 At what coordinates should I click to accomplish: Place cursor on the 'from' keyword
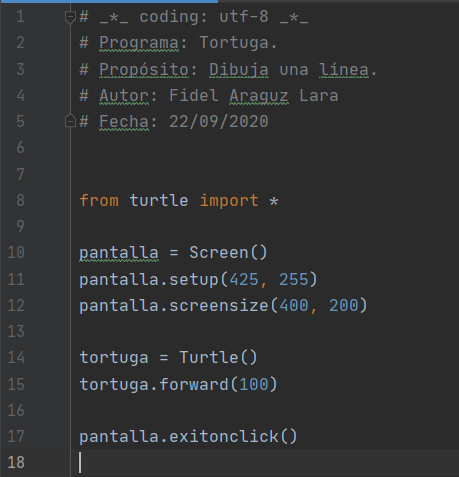(99, 200)
